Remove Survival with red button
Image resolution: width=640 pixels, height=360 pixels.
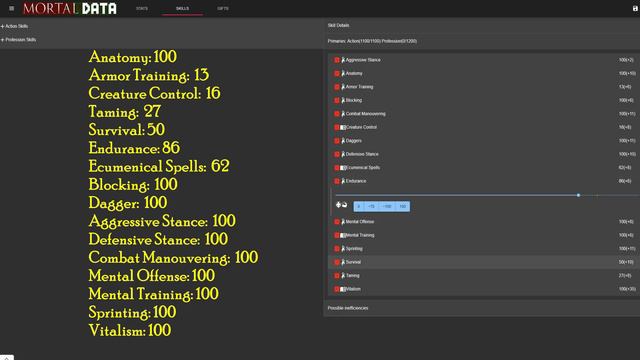tap(337, 262)
